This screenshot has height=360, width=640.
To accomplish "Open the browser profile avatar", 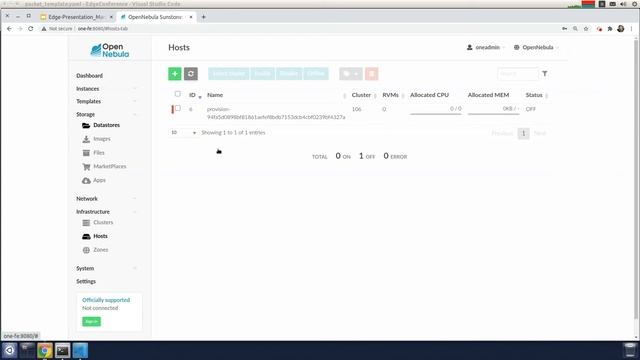I will pyautogui.click(x=621, y=29).
